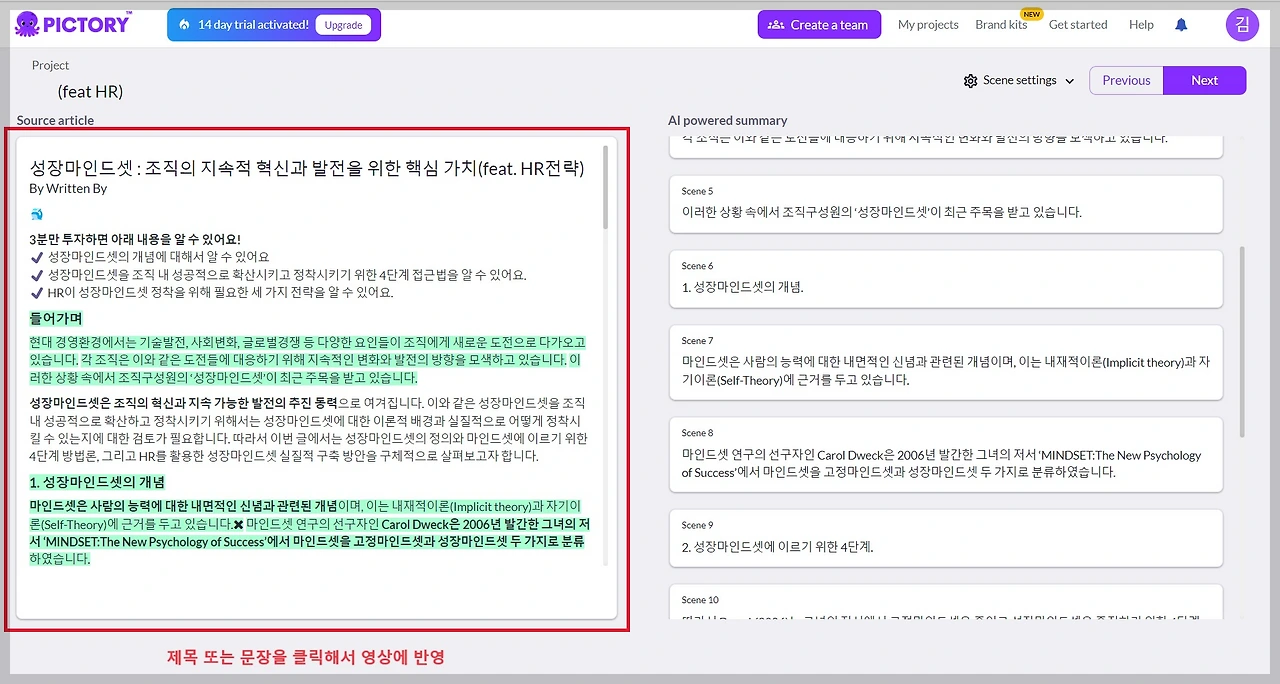1280x684 pixels.
Task: Open Brand kits menu item
Action: [x=1001, y=25]
